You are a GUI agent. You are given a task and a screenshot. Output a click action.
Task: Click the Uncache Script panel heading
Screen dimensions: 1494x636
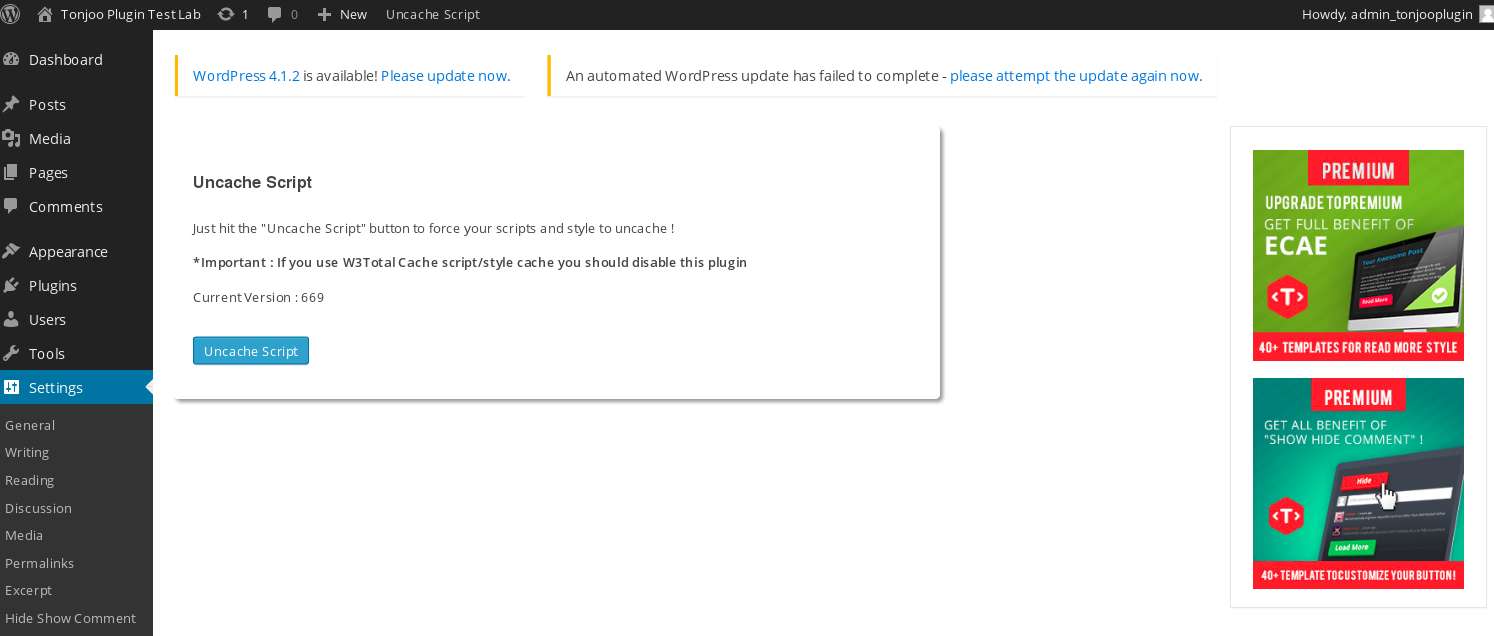(252, 183)
